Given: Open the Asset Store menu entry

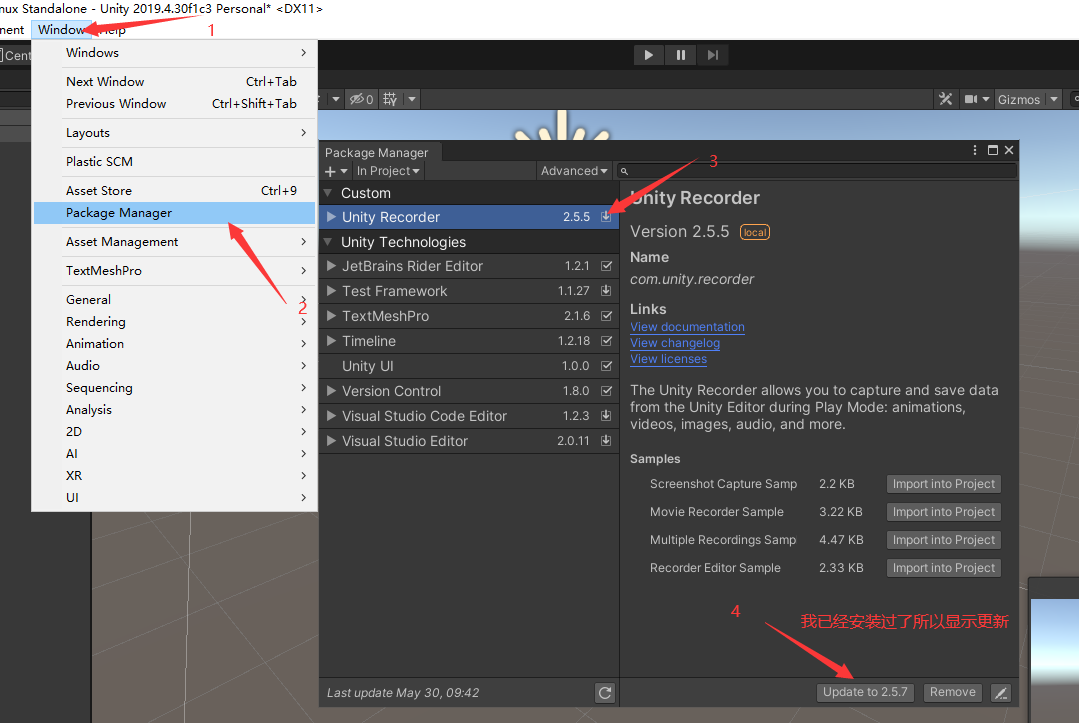Looking at the screenshot, I should tap(99, 190).
